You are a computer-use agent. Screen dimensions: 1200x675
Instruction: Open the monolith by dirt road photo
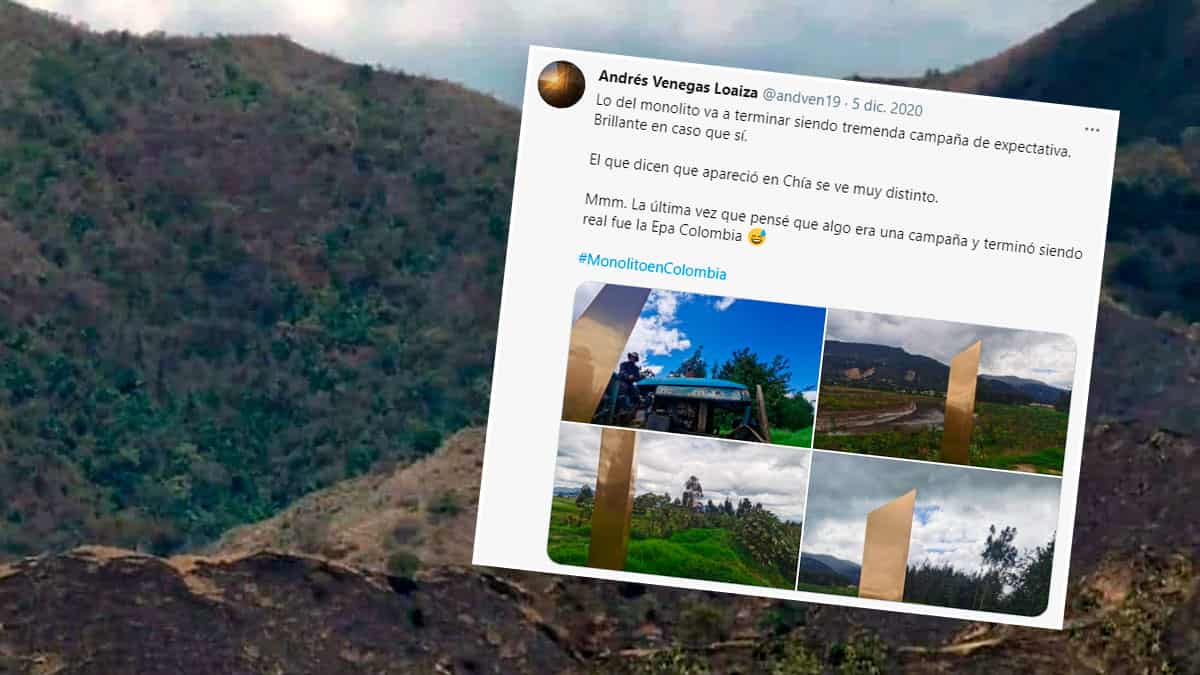click(x=945, y=393)
